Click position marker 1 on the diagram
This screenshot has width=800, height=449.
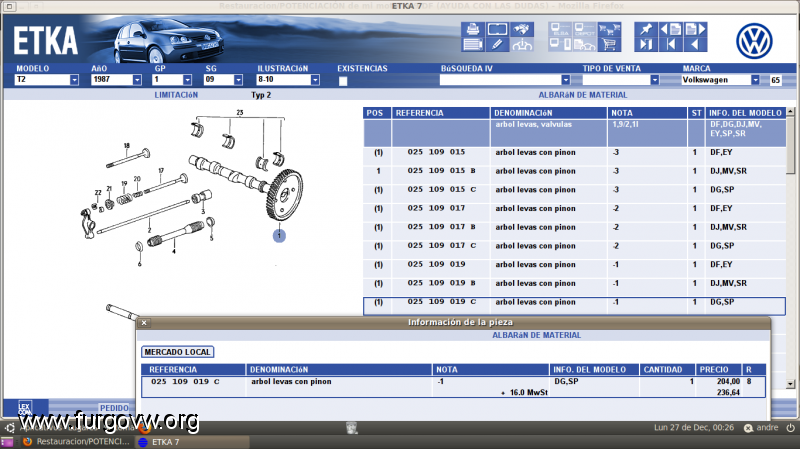(x=279, y=236)
